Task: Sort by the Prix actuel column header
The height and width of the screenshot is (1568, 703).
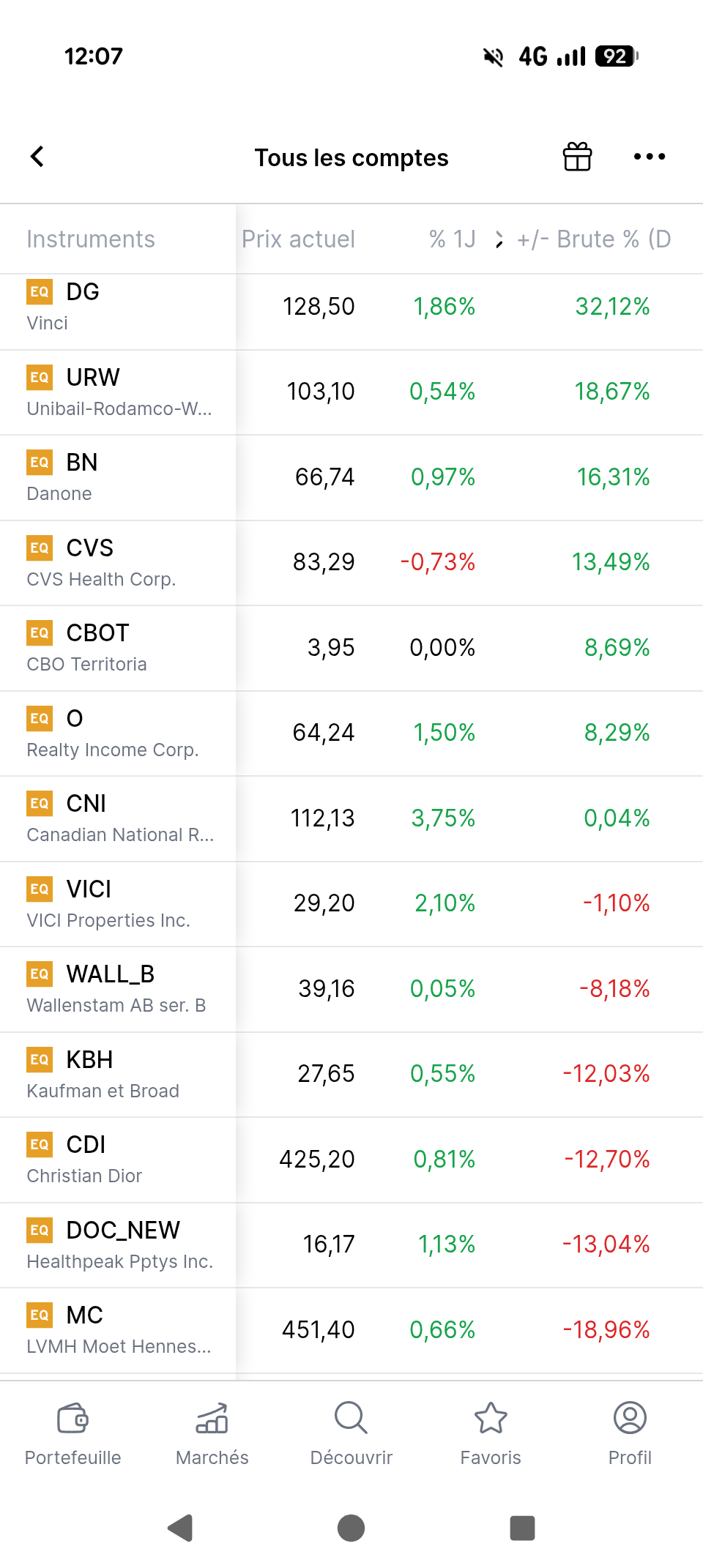Action: (x=298, y=239)
